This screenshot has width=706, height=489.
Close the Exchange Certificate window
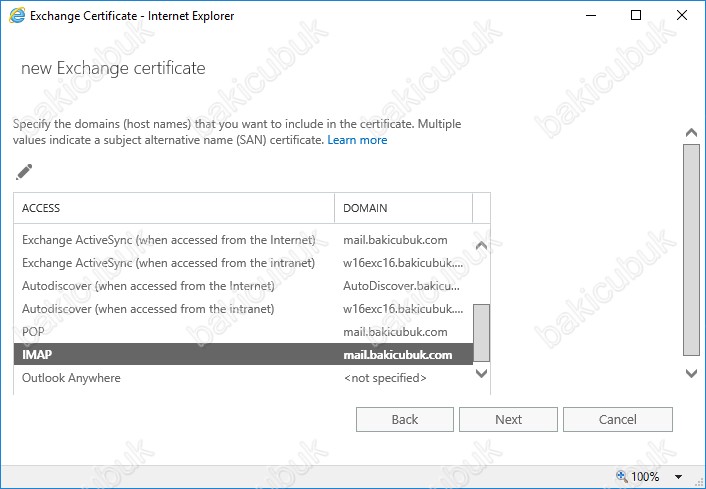[x=682, y=15]
